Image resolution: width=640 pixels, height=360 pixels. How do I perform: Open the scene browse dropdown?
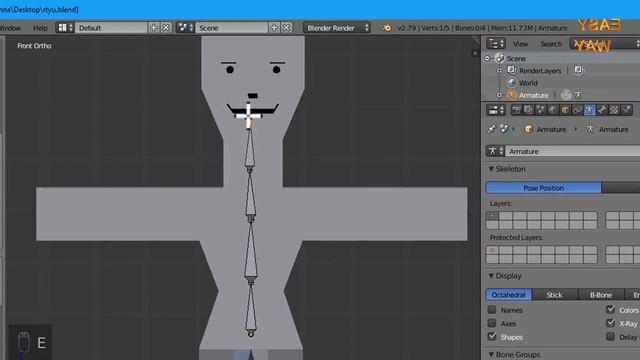(x=185, y=28)
